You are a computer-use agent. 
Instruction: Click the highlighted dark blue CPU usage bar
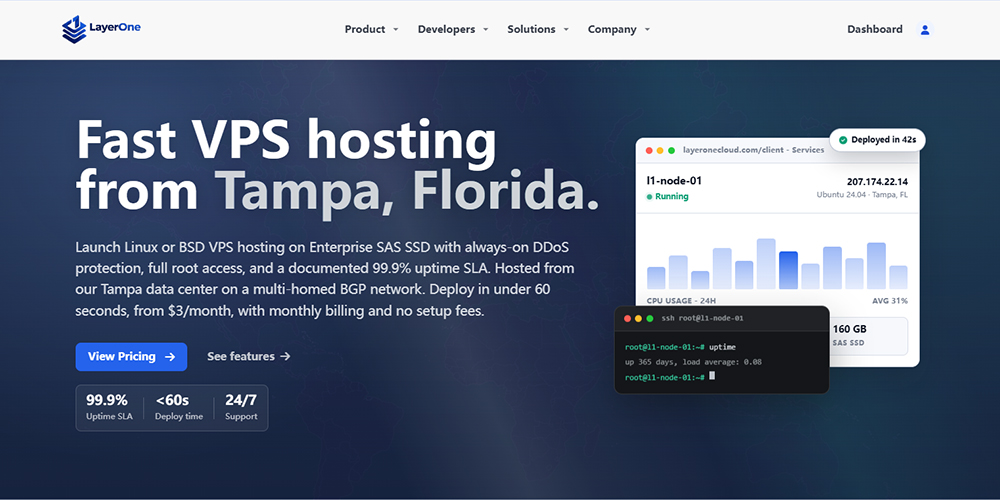coord(788,270)
